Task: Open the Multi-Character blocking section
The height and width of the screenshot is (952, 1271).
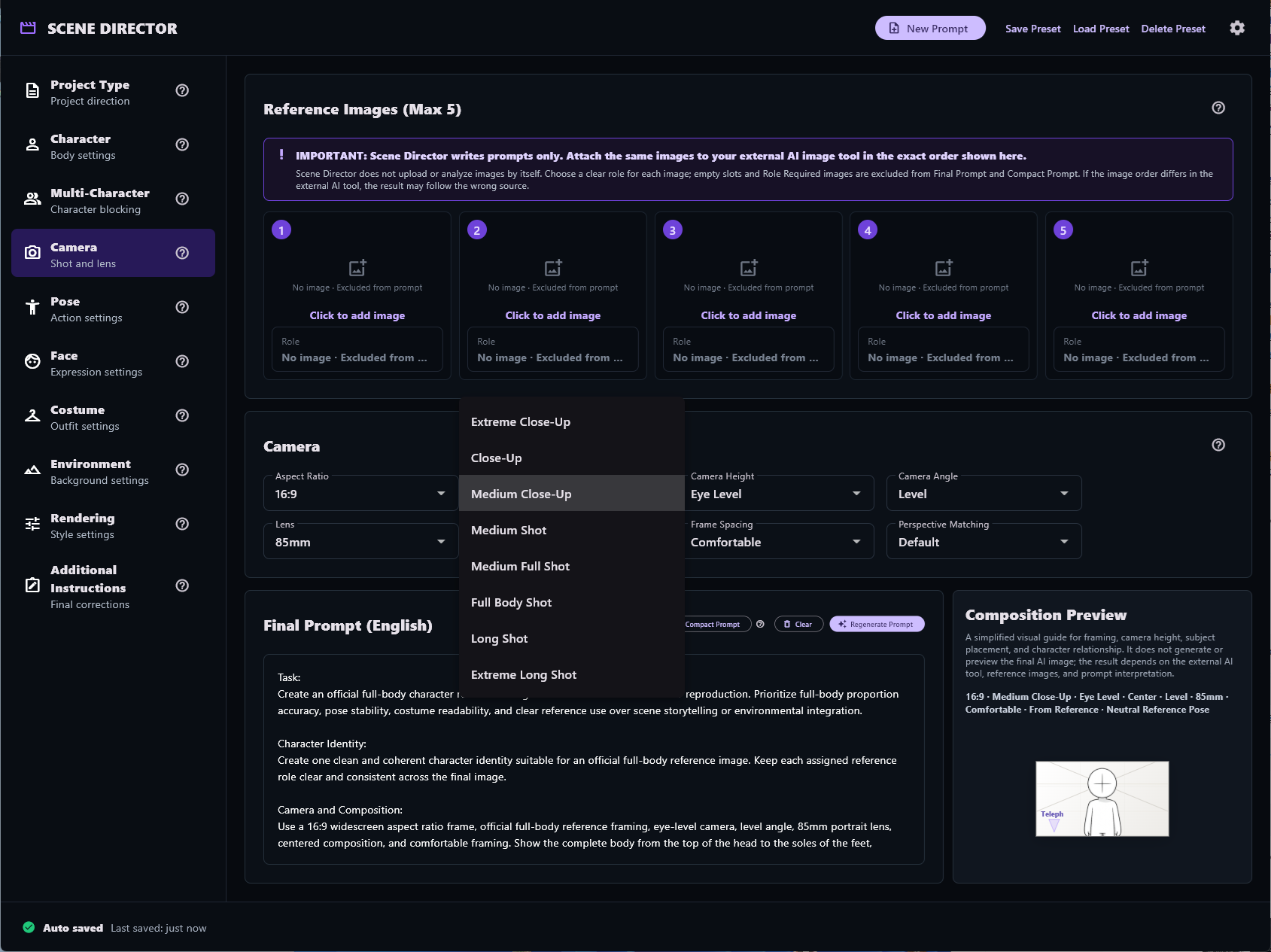Action: [x=113, y=199]
